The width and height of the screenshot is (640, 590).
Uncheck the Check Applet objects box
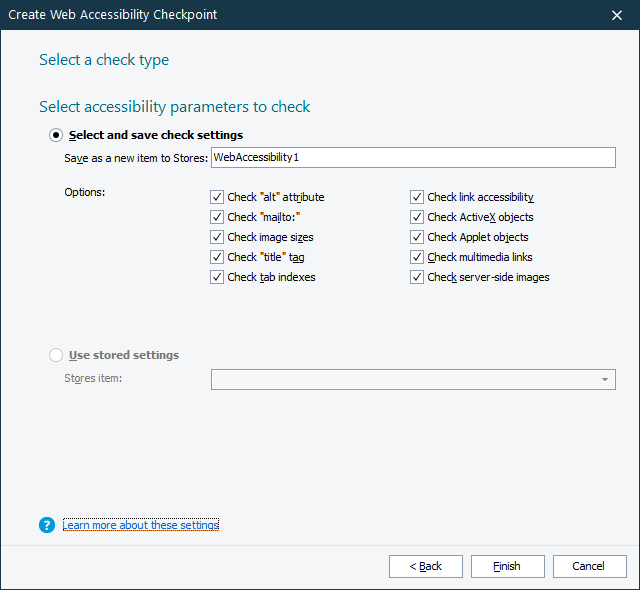coord(417,237)
